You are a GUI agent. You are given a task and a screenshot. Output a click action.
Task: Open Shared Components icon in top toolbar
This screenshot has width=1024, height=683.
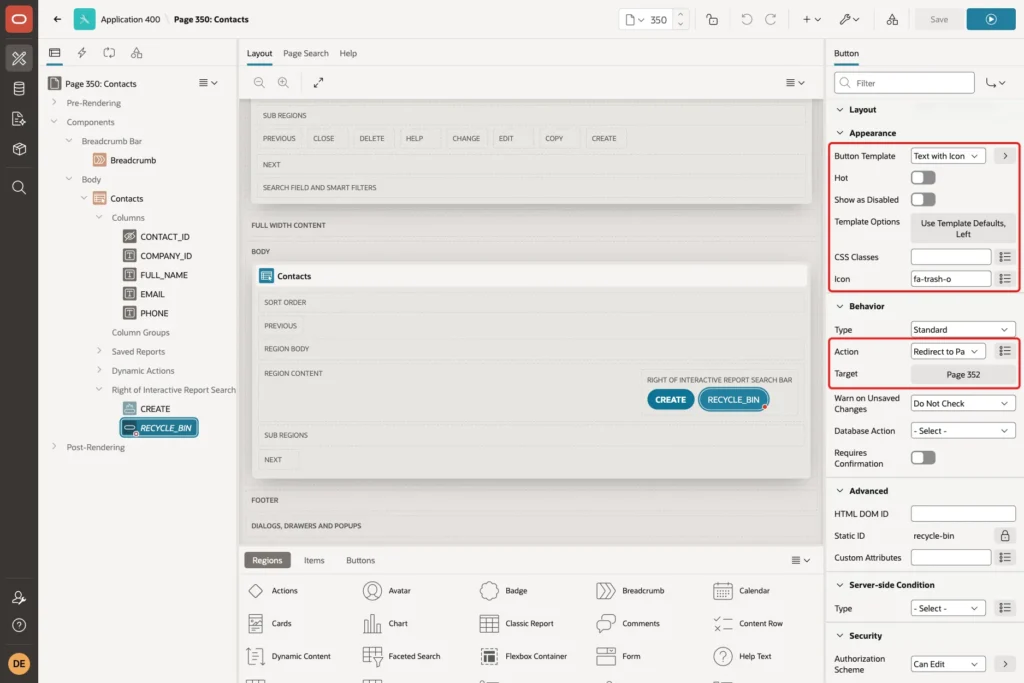892,20
